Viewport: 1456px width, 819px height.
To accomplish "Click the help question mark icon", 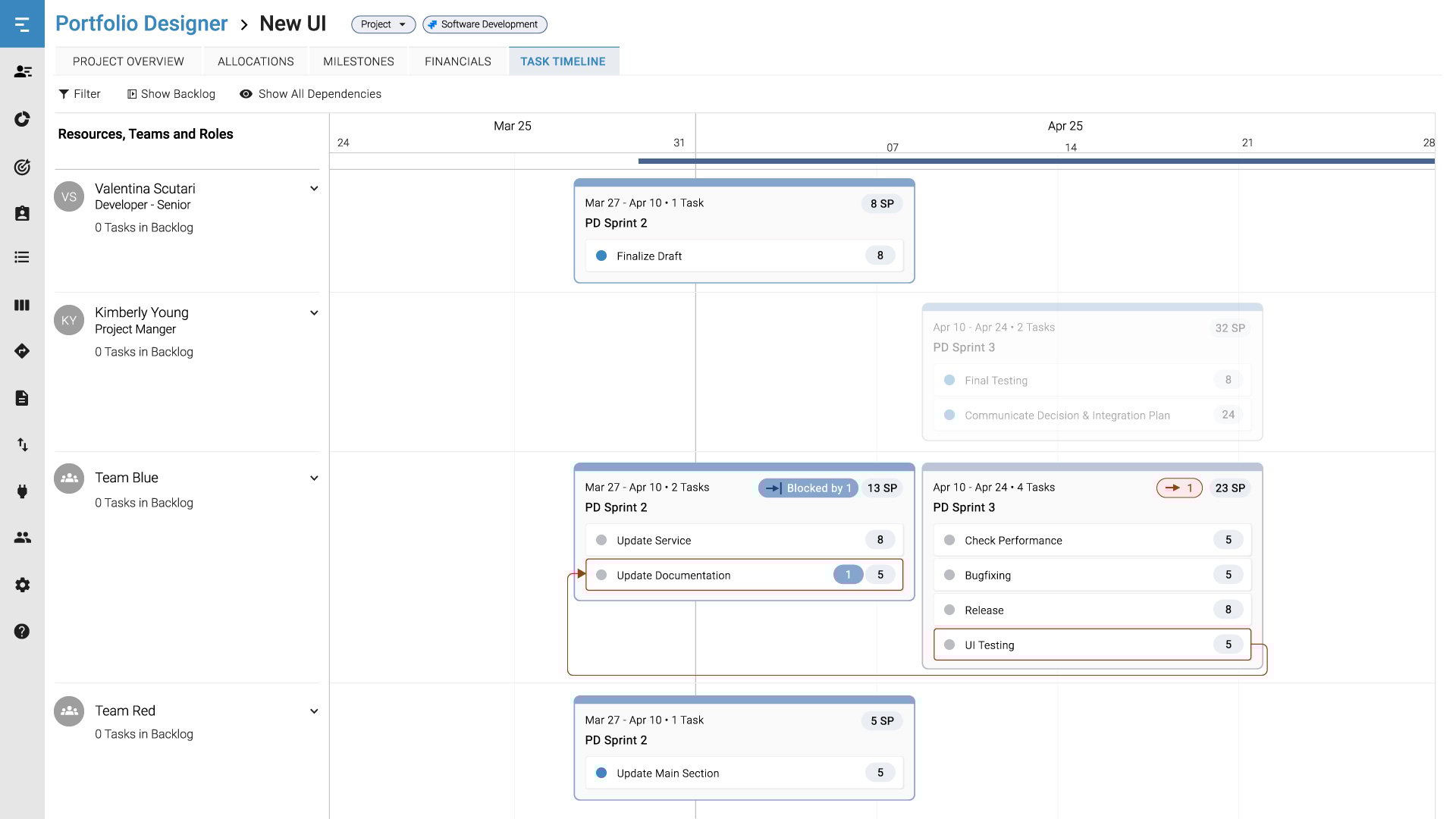I will [x=22, y=632].
